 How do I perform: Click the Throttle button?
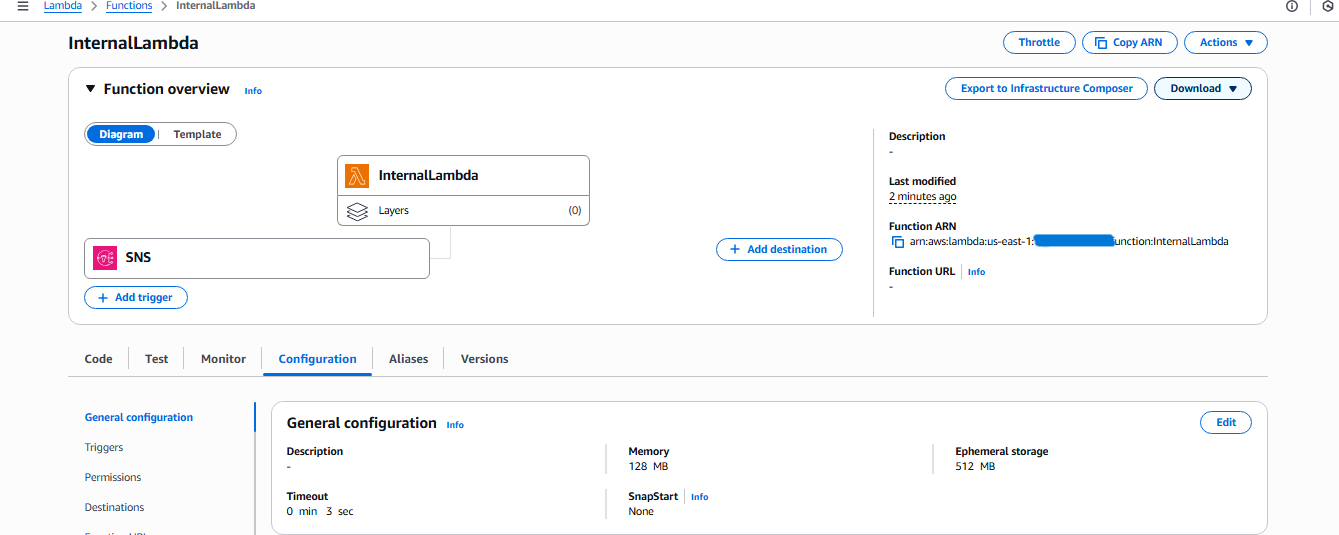pyautogui.click(x=1039, y=43)
